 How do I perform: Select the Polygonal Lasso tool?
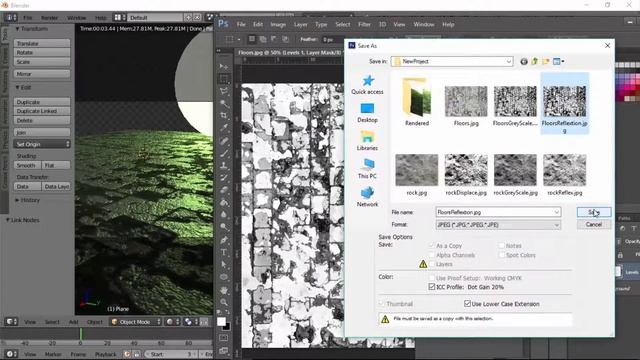pos(224,91)
